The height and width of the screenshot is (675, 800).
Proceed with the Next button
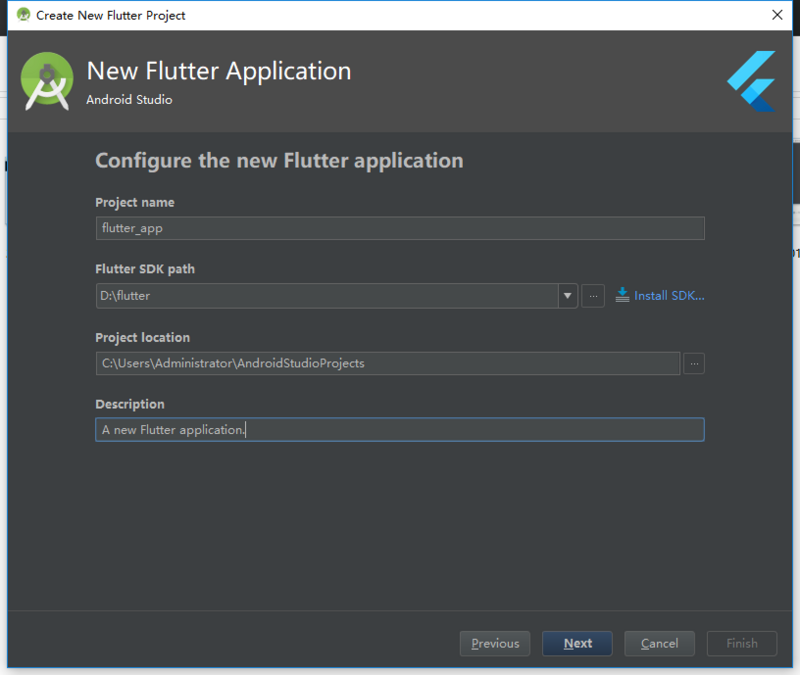coord(577,643)
